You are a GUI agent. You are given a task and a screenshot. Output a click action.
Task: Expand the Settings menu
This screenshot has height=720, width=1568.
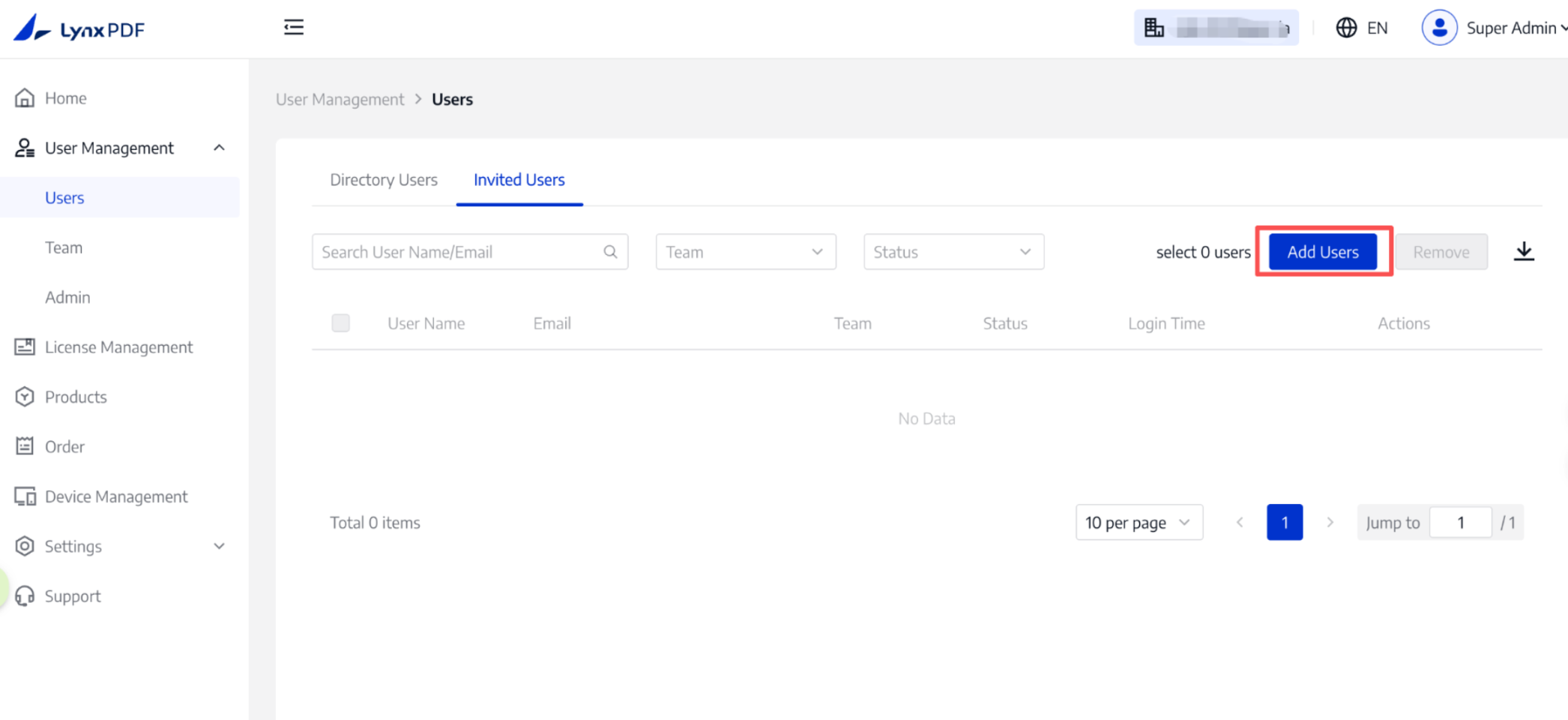pos(219,546)
